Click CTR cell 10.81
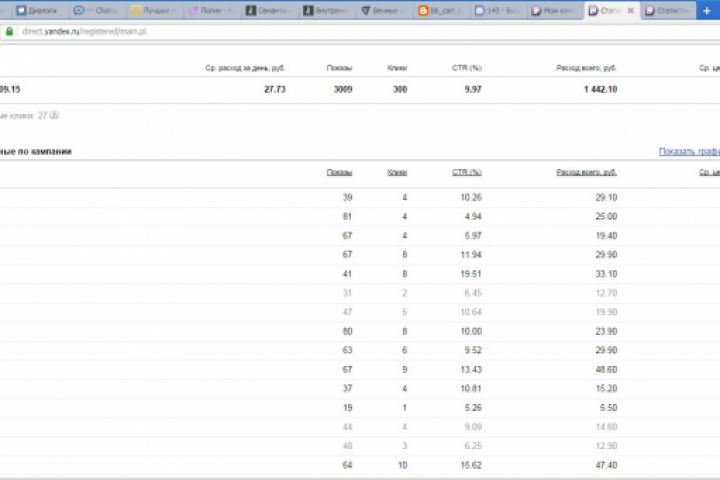This screenshot has width=720, height=480. pos(471,389)
